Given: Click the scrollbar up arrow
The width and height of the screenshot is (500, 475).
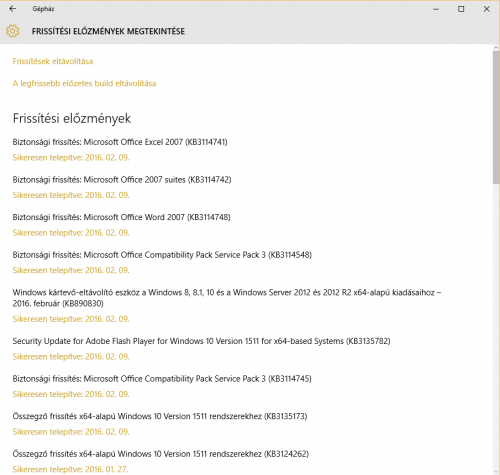Looking at the screenshot, I should click(496, 48).
